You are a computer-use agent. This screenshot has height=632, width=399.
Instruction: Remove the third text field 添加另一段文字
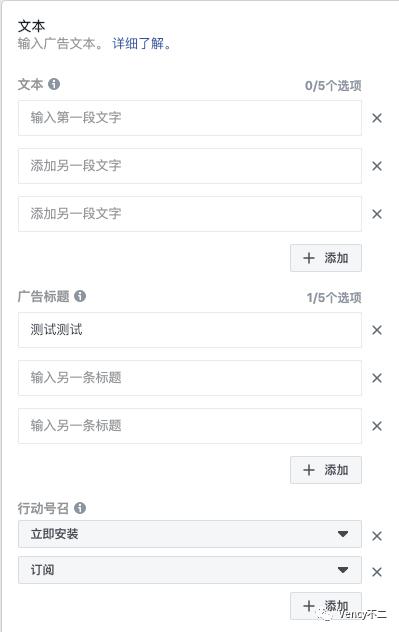click(x=377, y=214)
